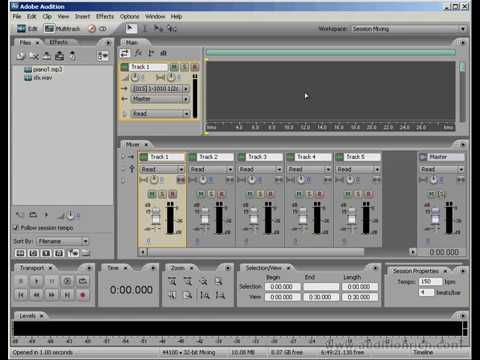Mute Track 5 in Mixer
This screenshot has width=480, height=360.
point(348,194)
